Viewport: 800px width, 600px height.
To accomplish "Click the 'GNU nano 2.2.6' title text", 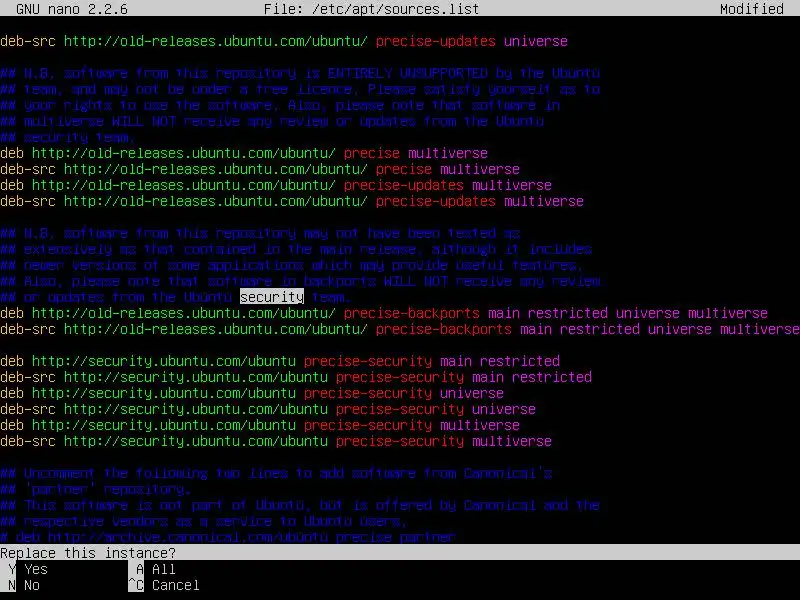I will [x=72, y=9].
